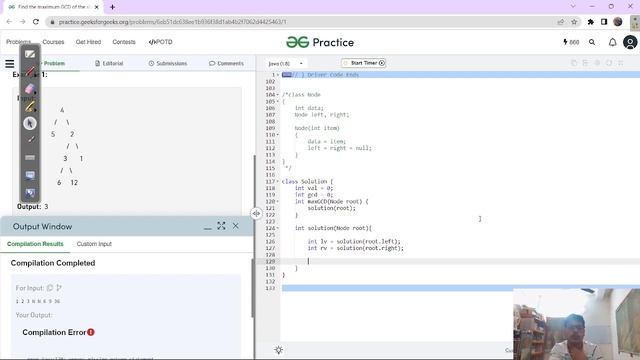Collapse code fold at line 104
The width and height of the screenshot is (640, 360).
coord(278,95)
